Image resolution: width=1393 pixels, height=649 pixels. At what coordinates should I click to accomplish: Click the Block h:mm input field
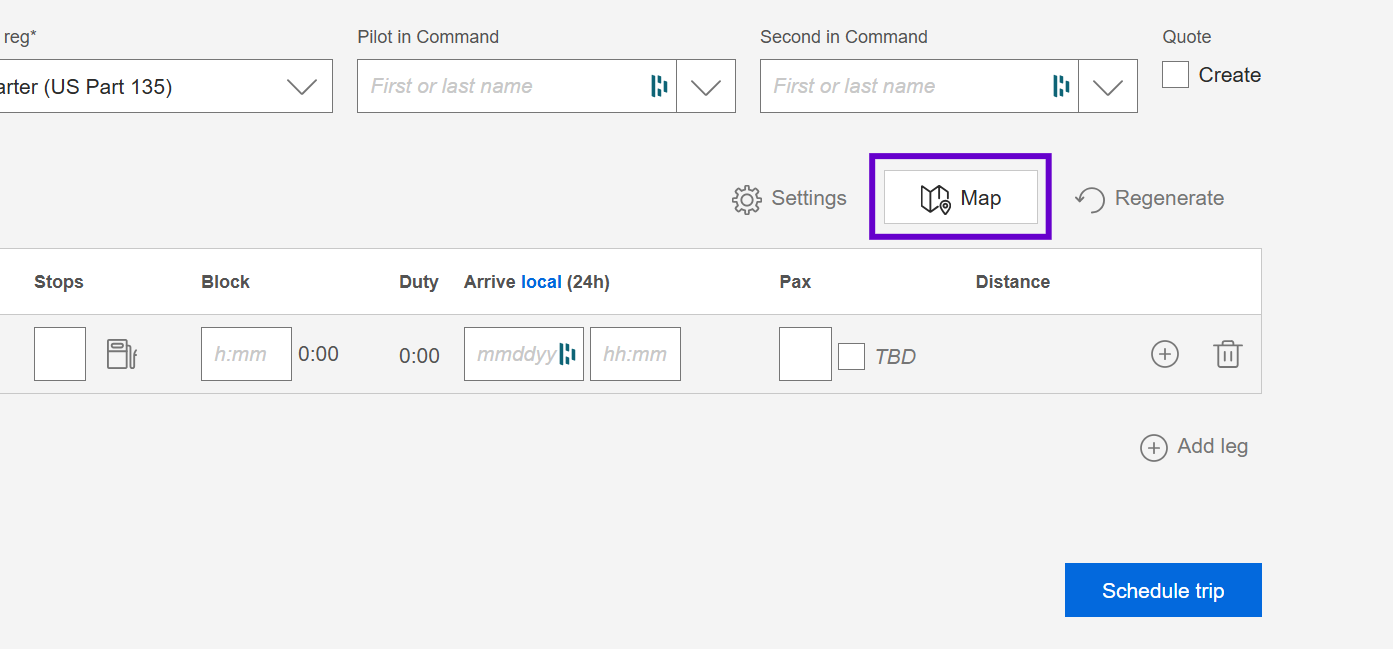coord(246,354)
